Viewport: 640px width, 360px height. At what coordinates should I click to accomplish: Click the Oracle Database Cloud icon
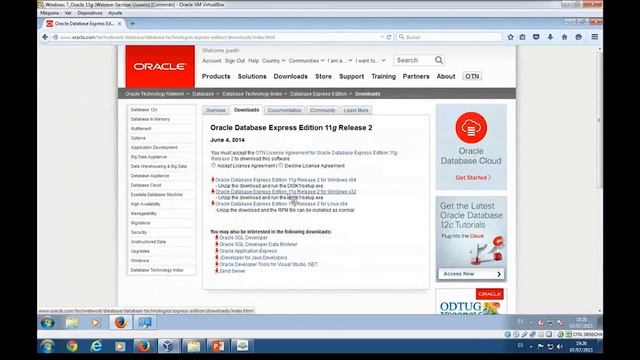point(471,128)
